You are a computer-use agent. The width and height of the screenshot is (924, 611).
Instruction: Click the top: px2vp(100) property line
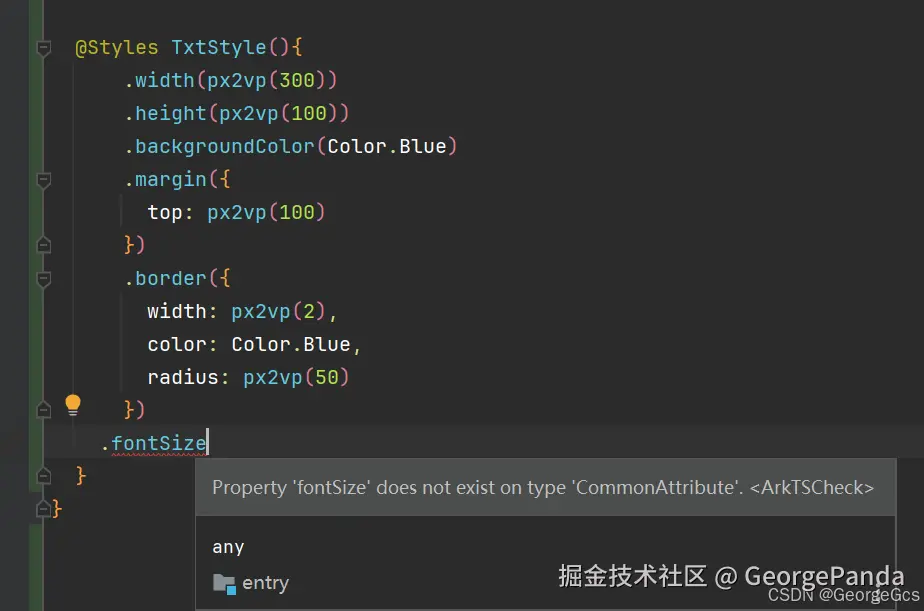236,212
